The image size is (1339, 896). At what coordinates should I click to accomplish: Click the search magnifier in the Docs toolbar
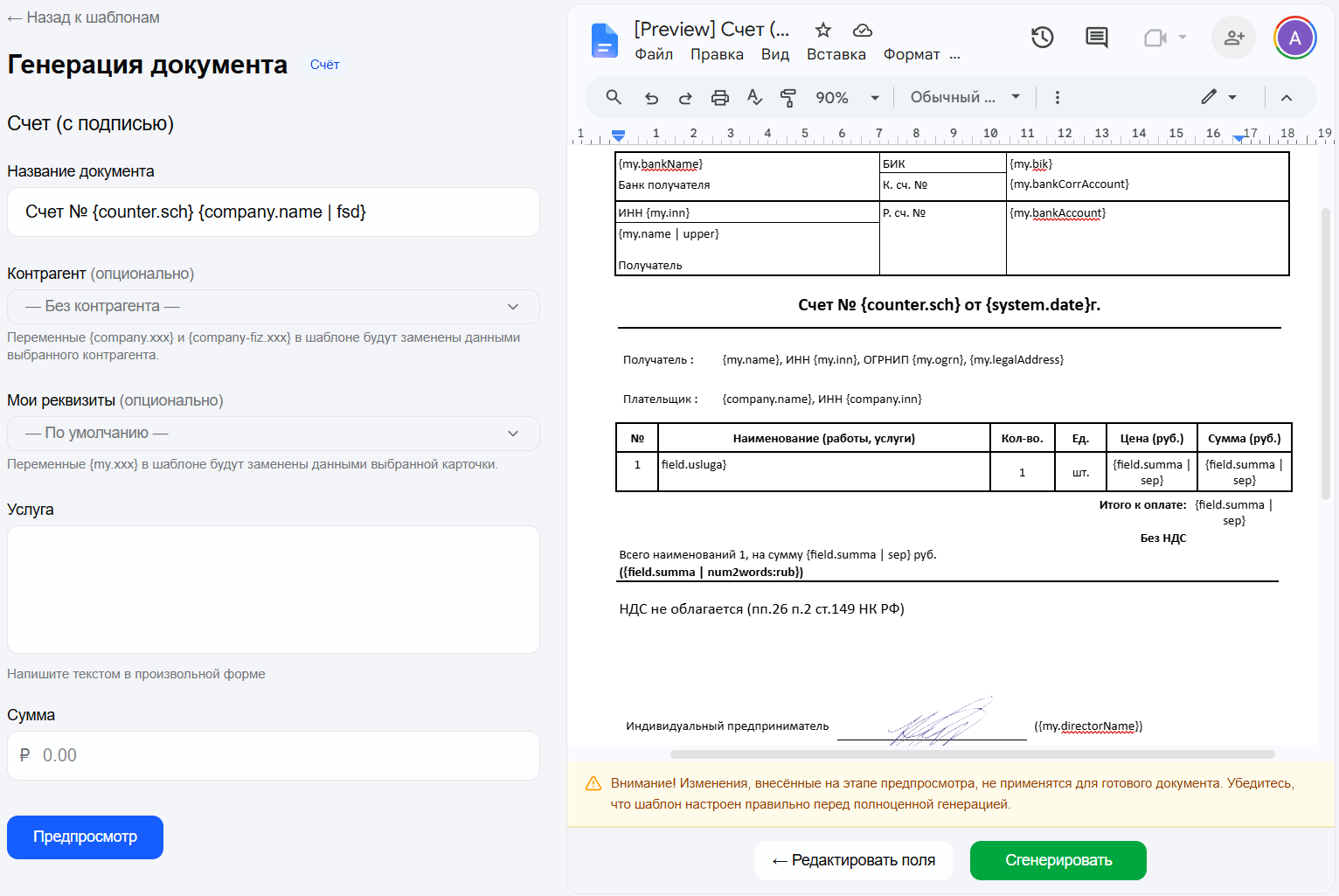pyautogui.click(x=614, y=97)
